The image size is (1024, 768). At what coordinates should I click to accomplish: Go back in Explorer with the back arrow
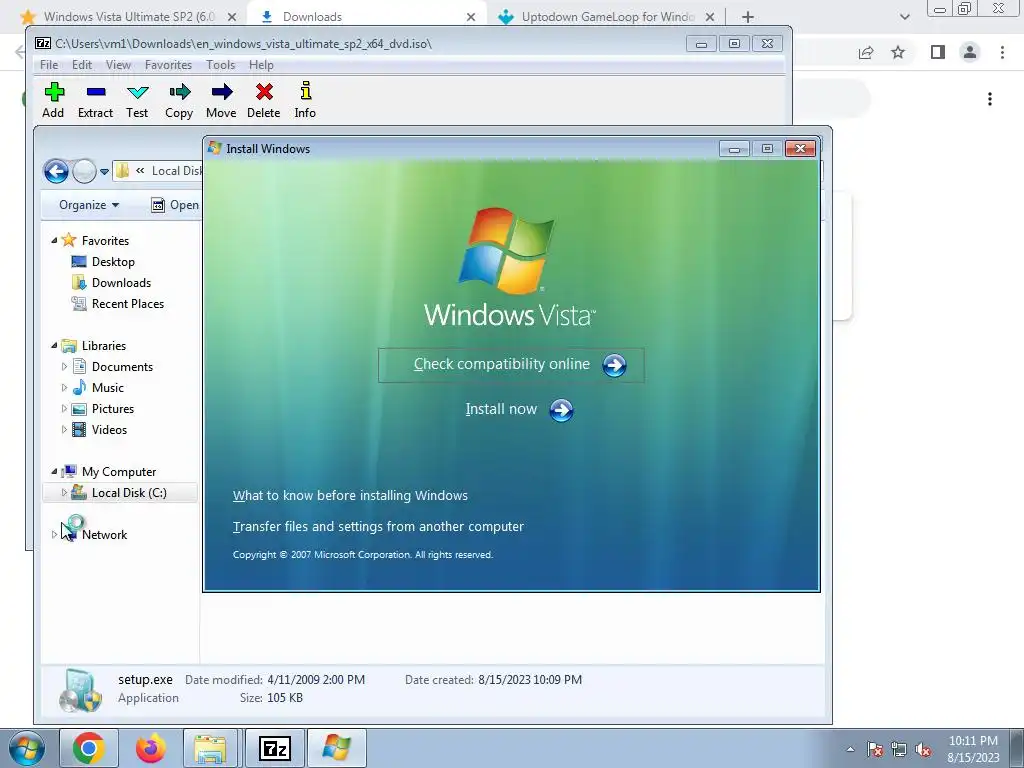point(56,172)
